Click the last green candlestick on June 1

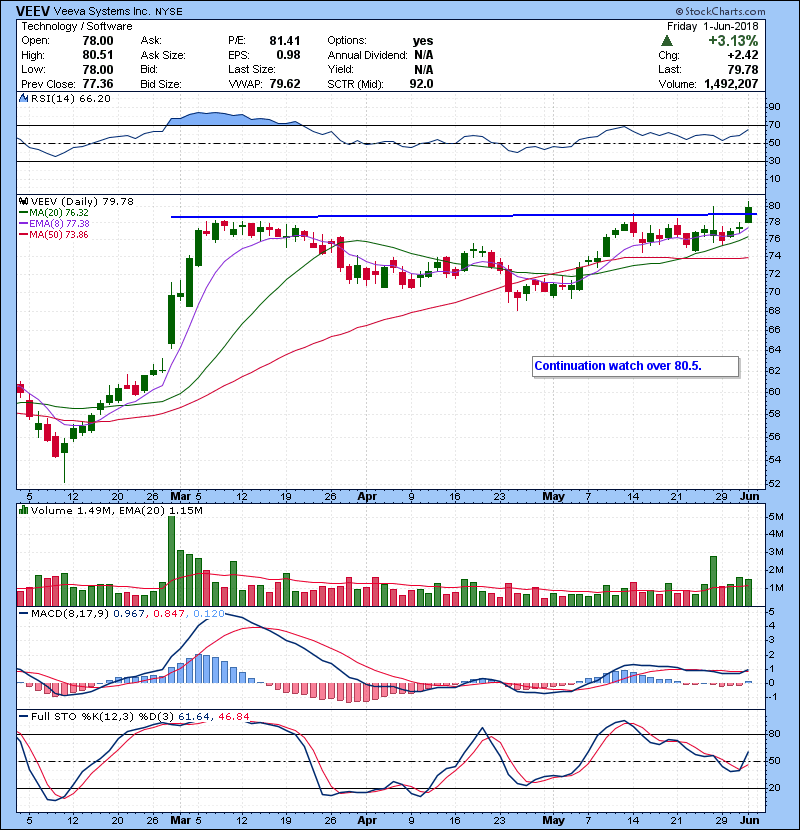point(749,212)
